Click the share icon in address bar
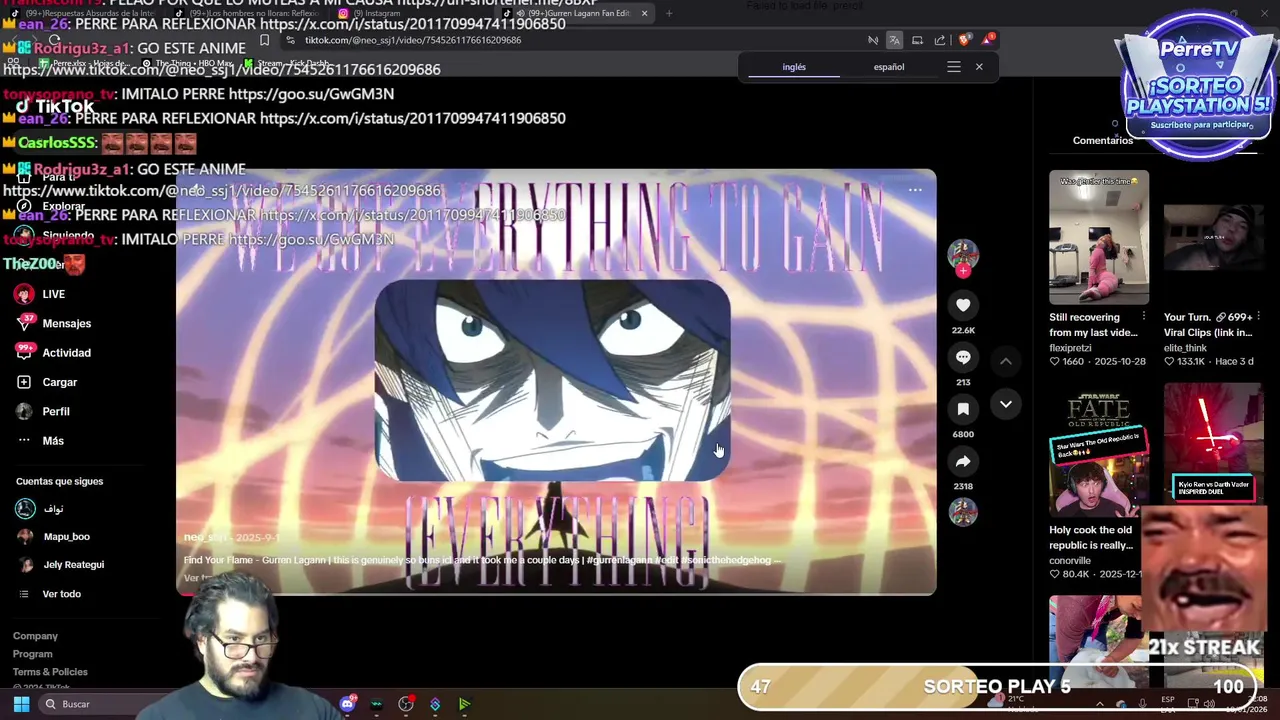Screen dimensions: 1280x720 point(940,40)
